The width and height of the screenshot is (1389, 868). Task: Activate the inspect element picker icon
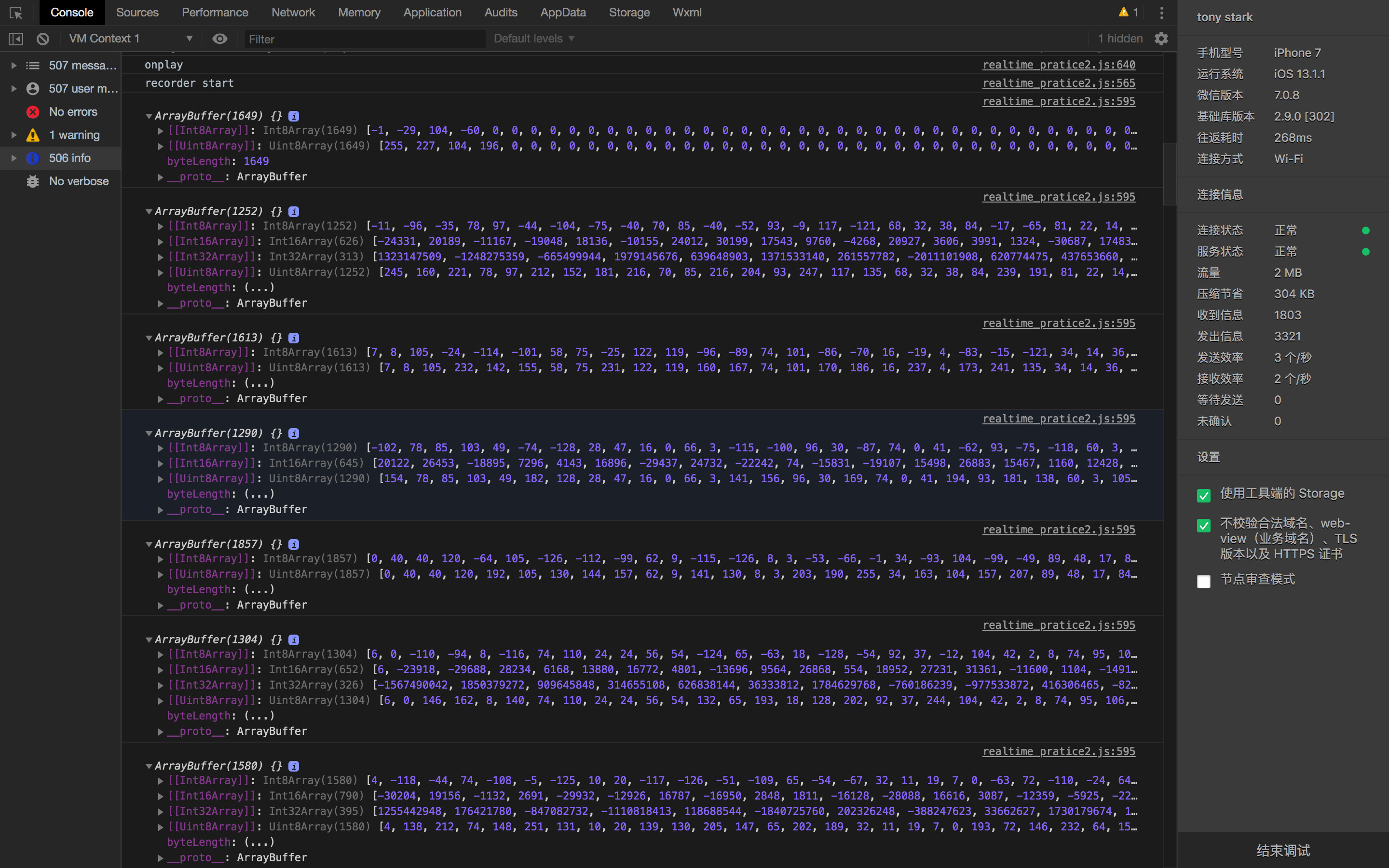16,13
